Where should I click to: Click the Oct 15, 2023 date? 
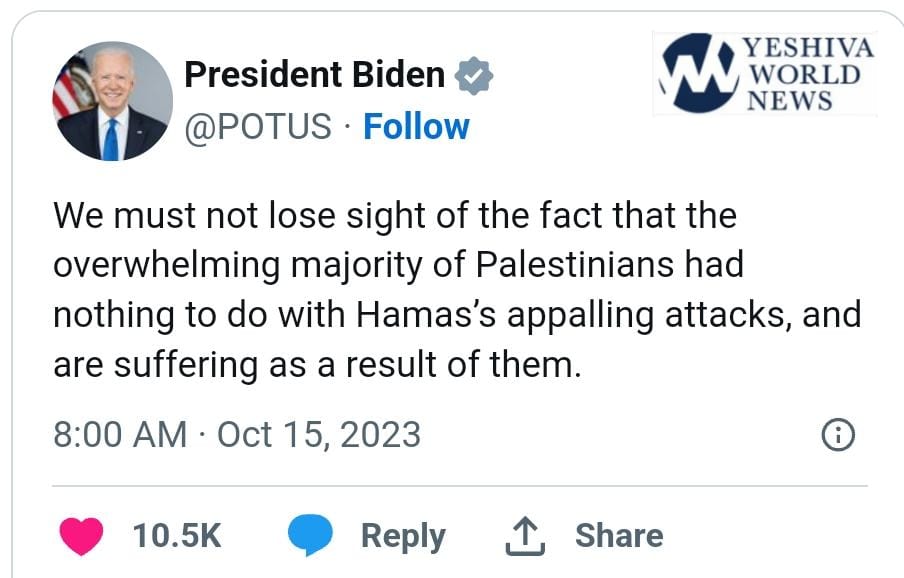(318, 435)
